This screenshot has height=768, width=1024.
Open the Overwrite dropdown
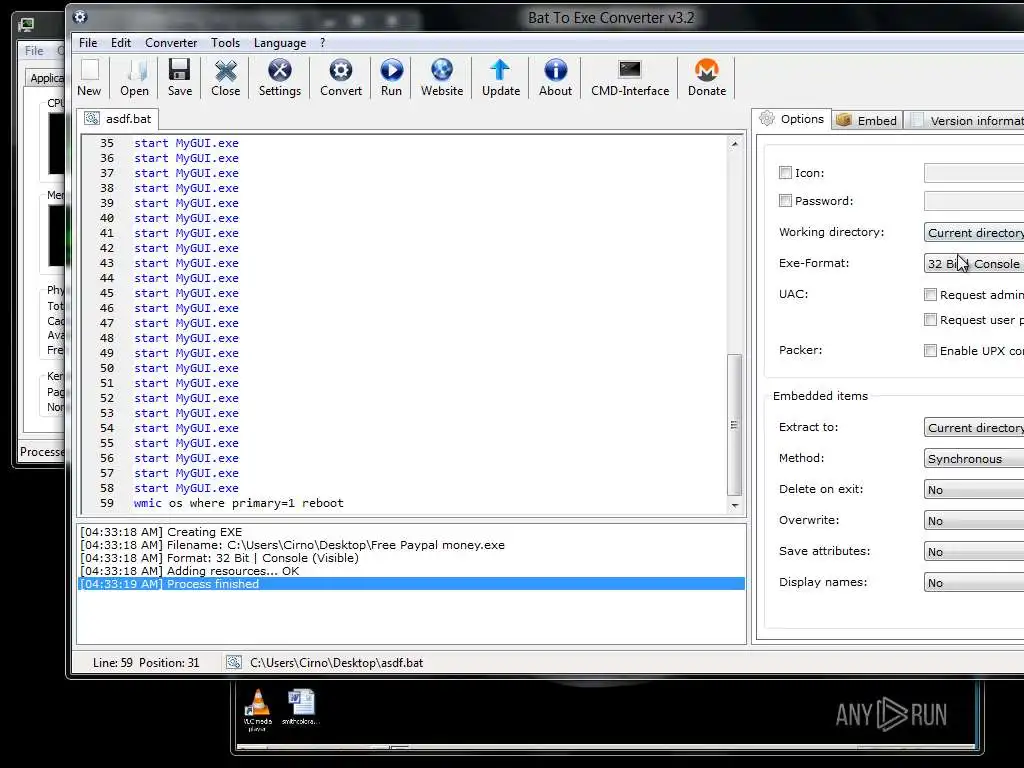974,520
